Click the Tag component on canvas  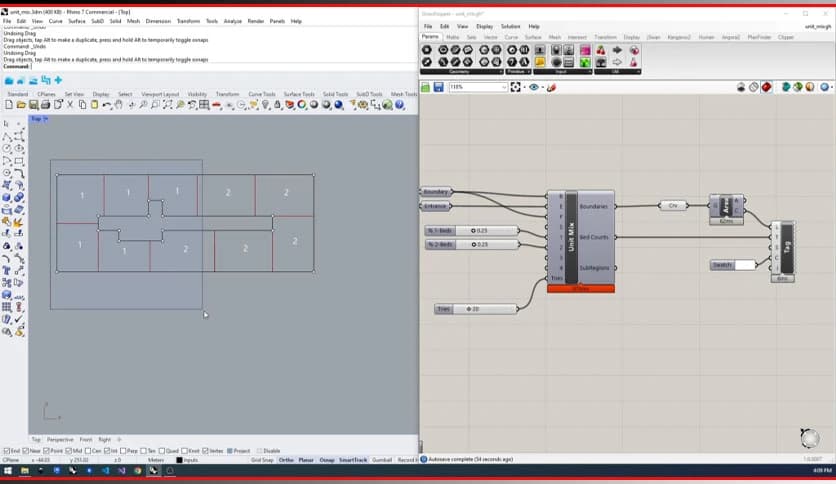click(787, 247)
